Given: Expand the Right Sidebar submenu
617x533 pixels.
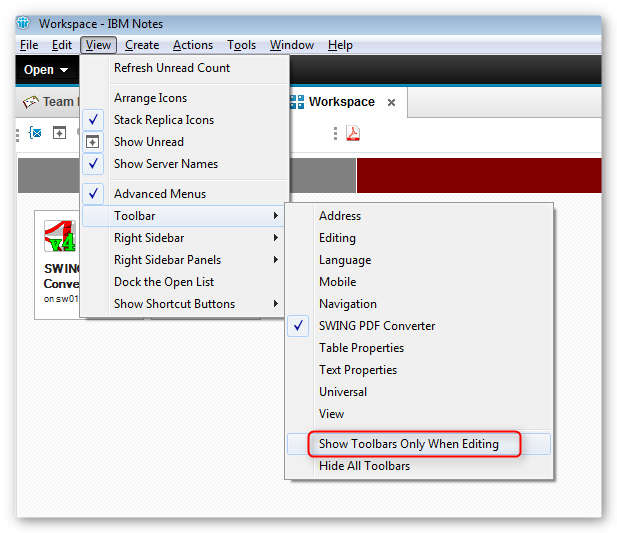Looking at the screenshot, I should pos(183,238).
